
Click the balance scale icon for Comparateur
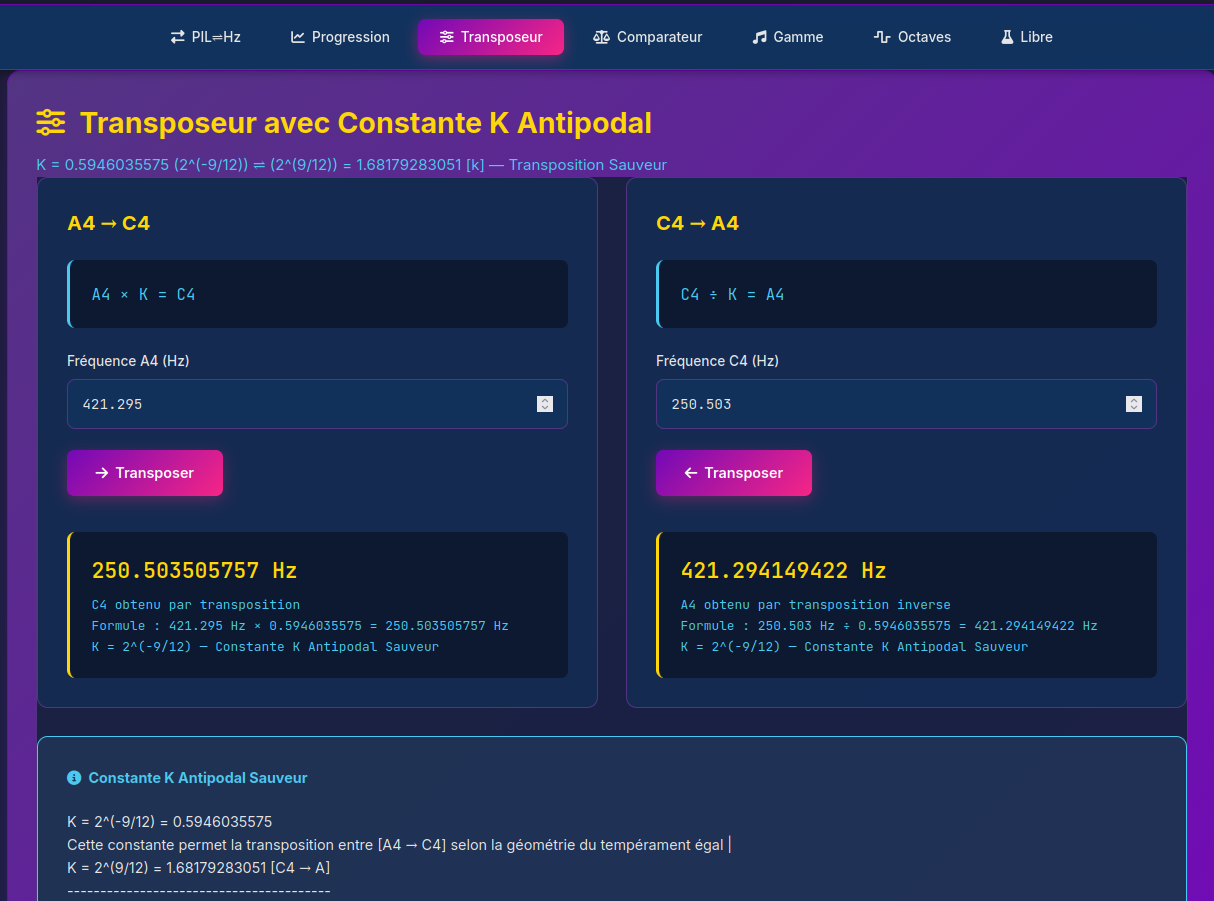pyautogui.click(x=601, y=37)
